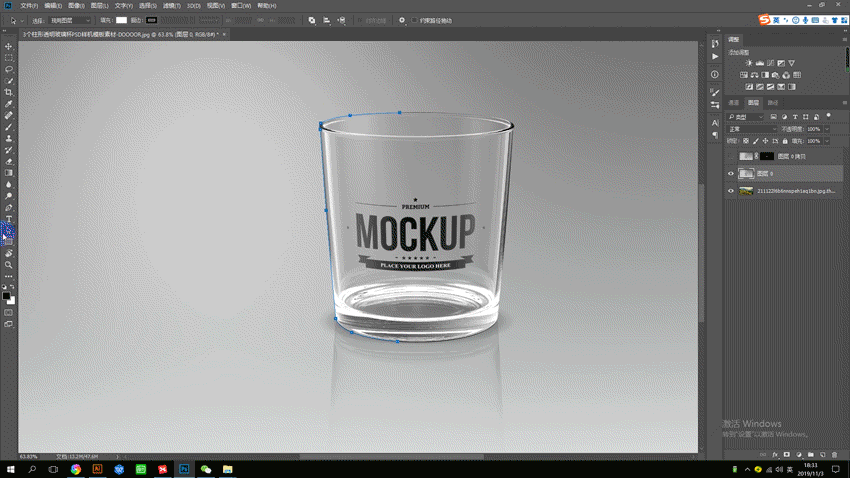
Task: Select the Healing Brush tool
Action: click(x=9, y=115)
